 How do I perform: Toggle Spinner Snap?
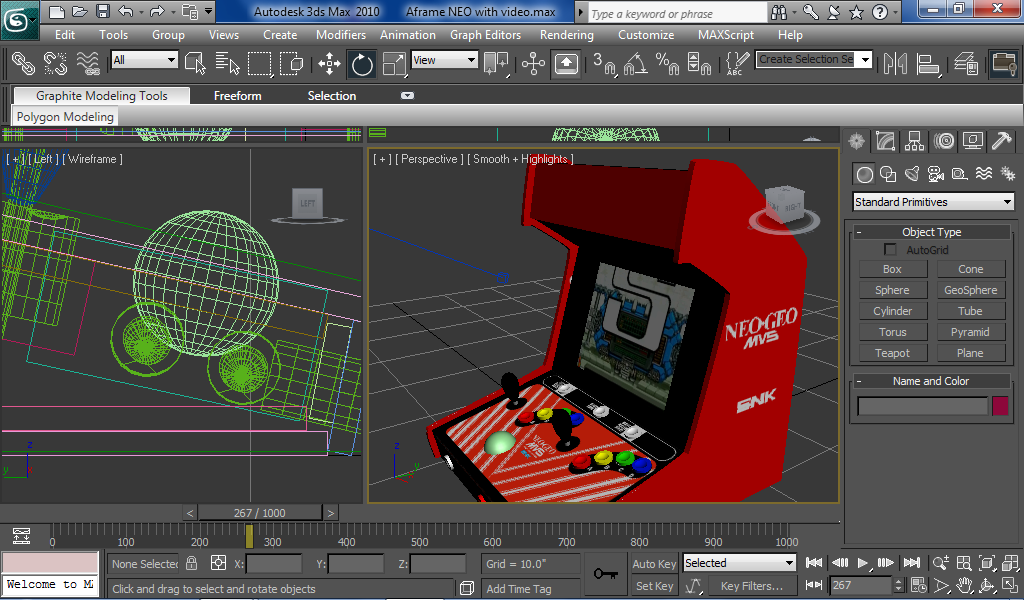699,63
